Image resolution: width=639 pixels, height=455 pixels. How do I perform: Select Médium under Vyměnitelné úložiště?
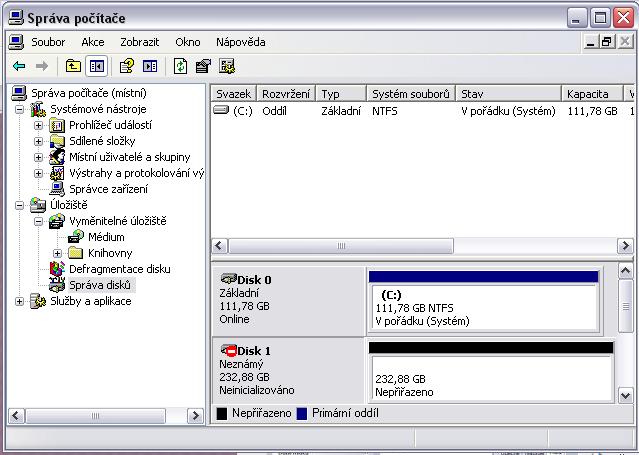[106, 237]
